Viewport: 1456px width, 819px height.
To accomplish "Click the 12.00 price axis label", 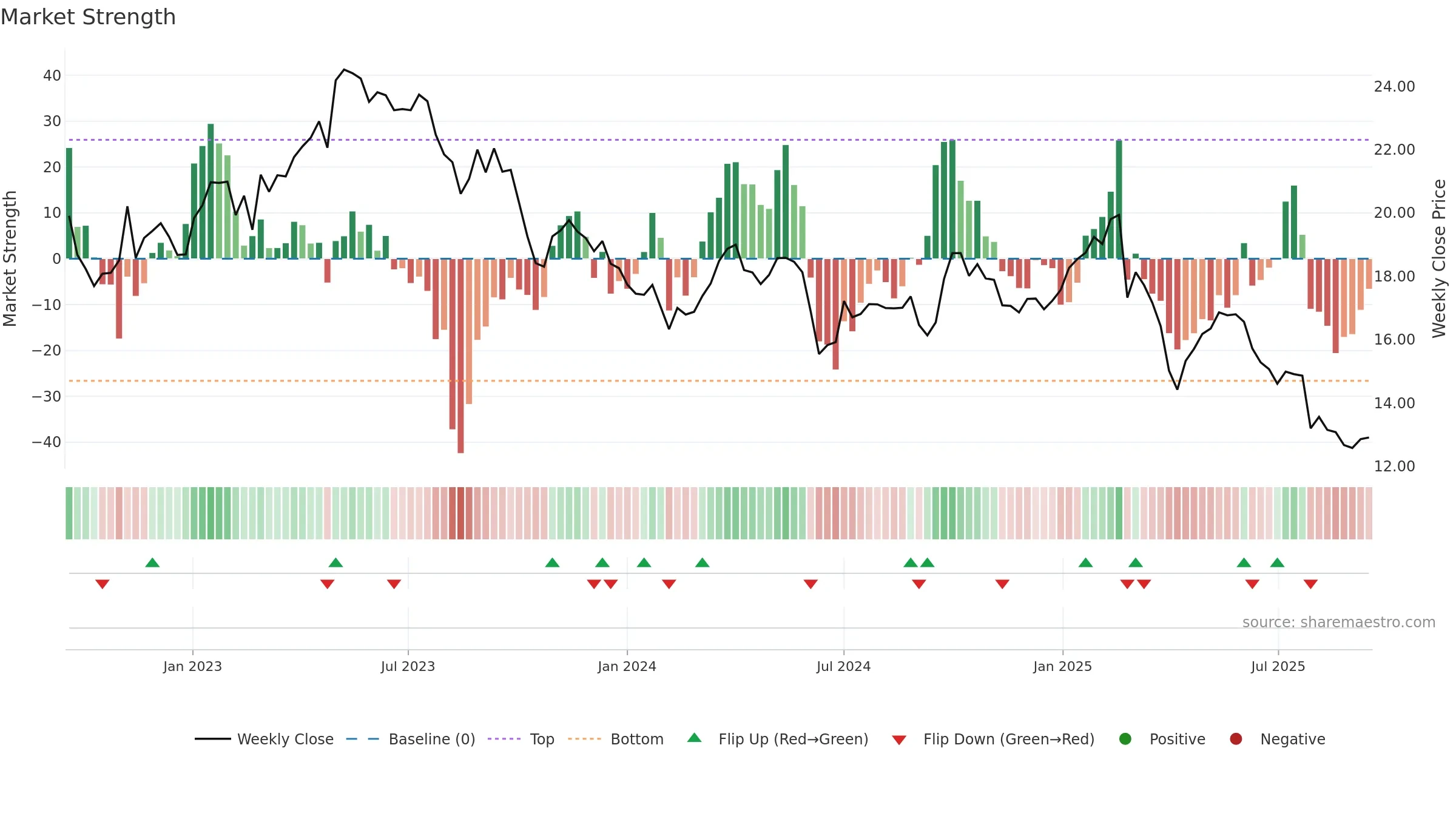I will click(x=1394, y=467).
